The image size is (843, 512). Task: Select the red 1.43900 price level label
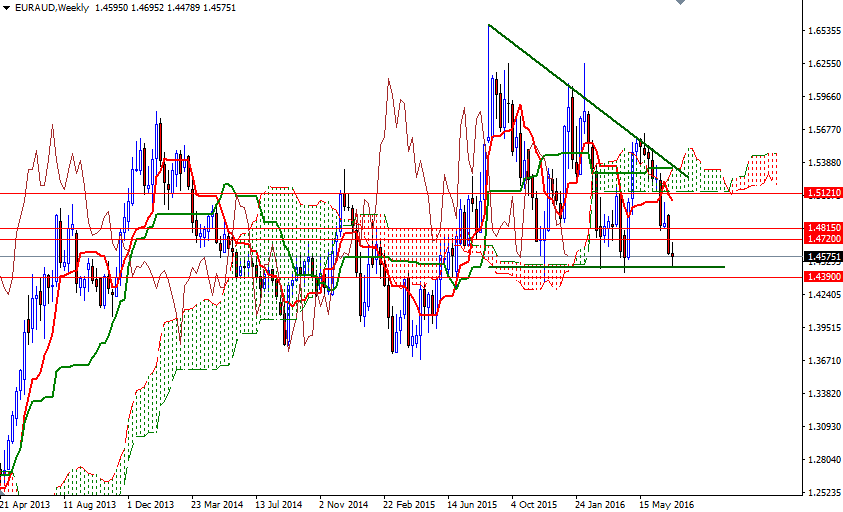[x=823, y=276]
